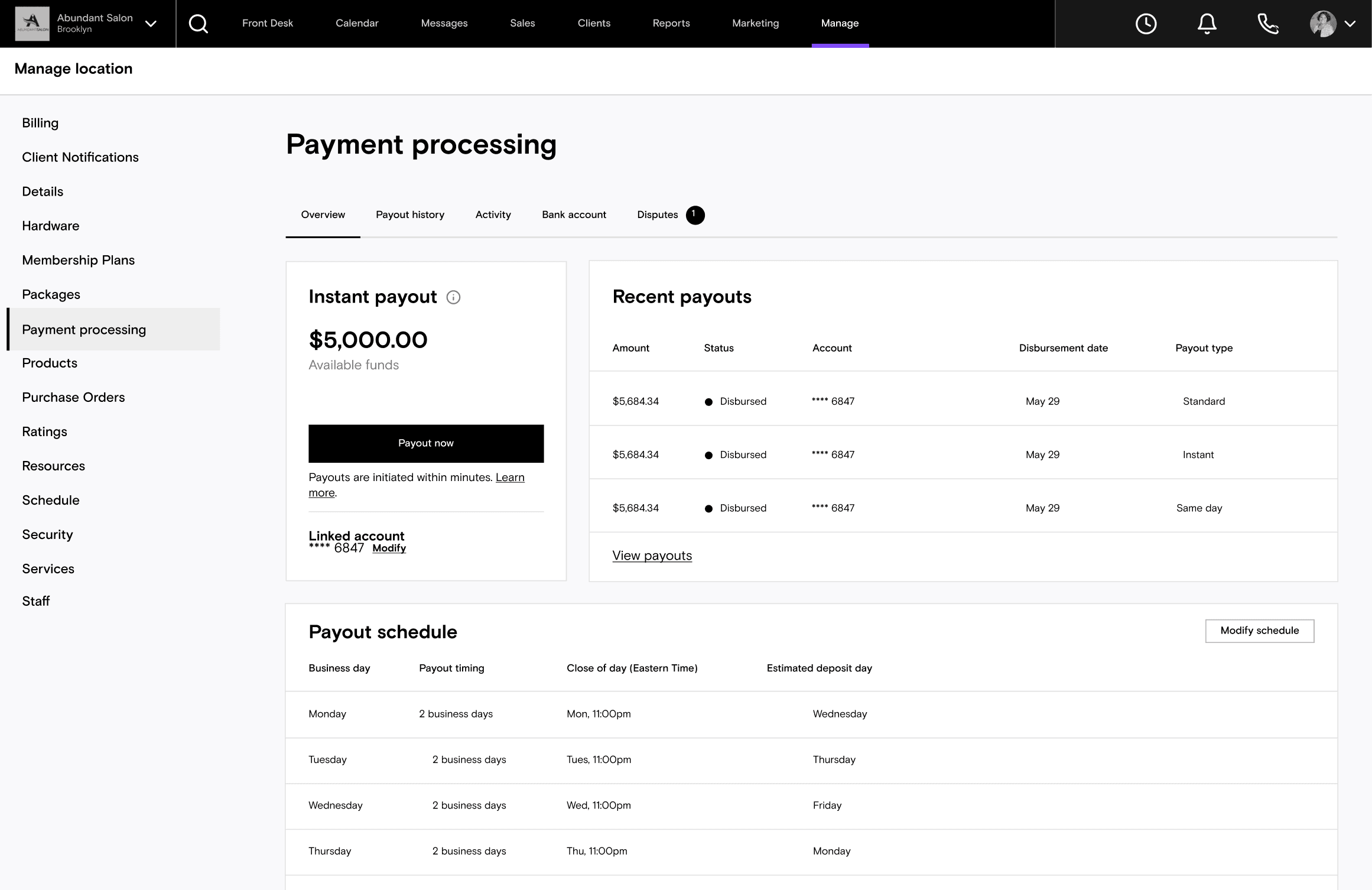Switch to the Payout history tab
Screen dimensions: 1372x890
[x=410, y=215]
